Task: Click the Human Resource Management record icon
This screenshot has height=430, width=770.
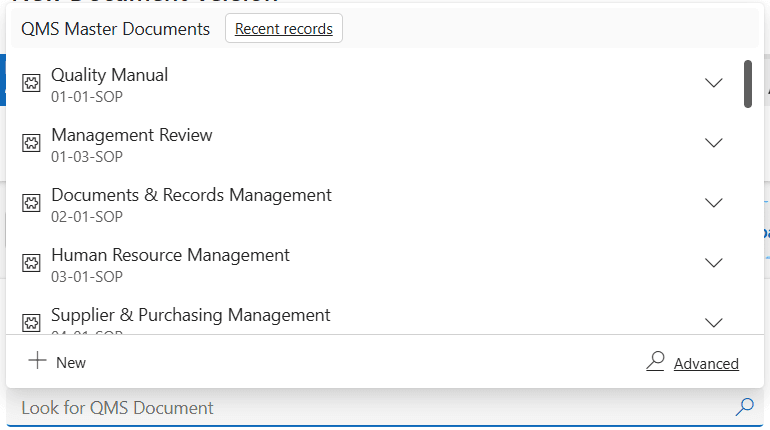Action: coord(31,263)
